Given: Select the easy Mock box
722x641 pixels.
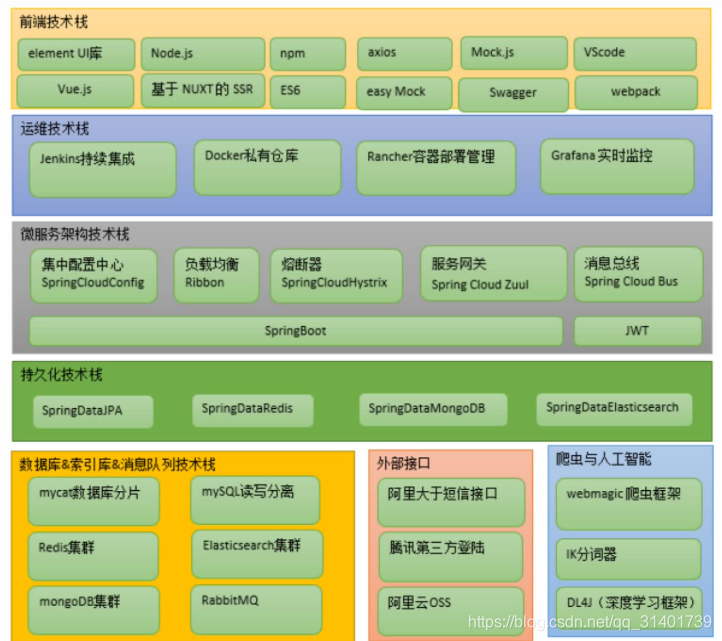Looking at the screenshot, I should (404, 93).
